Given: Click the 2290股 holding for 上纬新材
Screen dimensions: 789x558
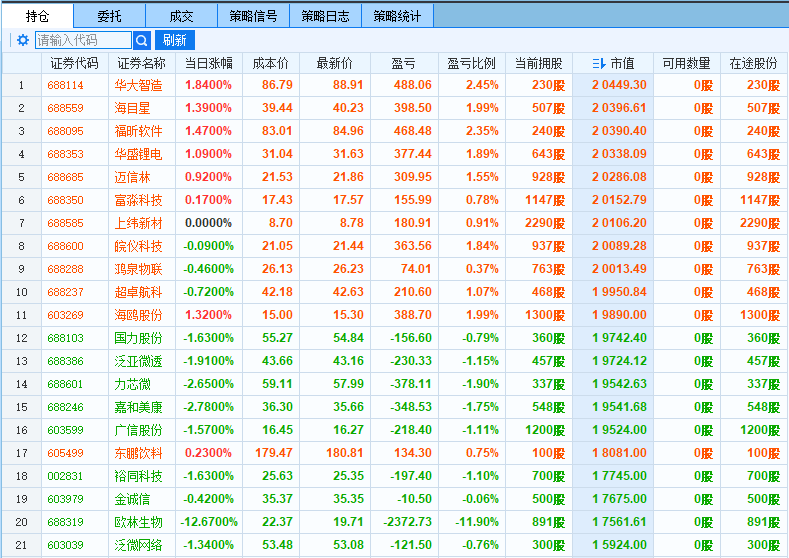Looking at the screenshot, I should [x=545, y=223].
